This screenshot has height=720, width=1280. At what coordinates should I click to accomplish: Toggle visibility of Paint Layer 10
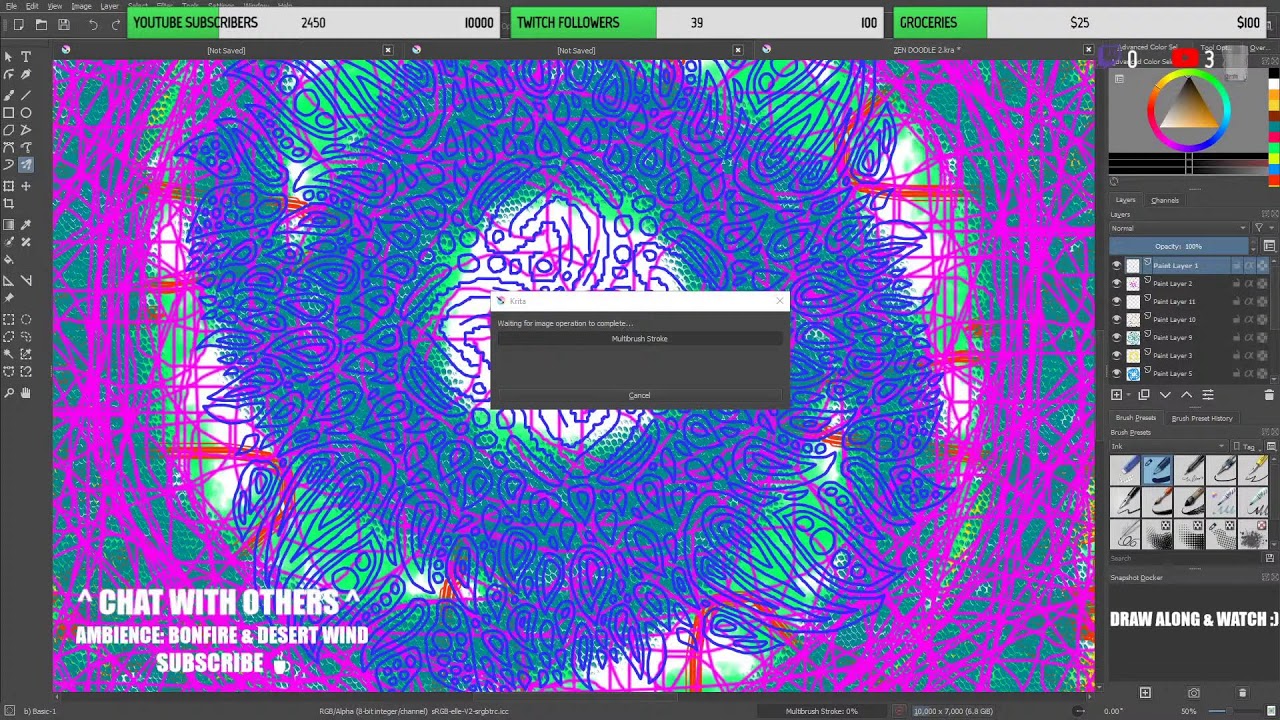click(x=1117, y=319)
